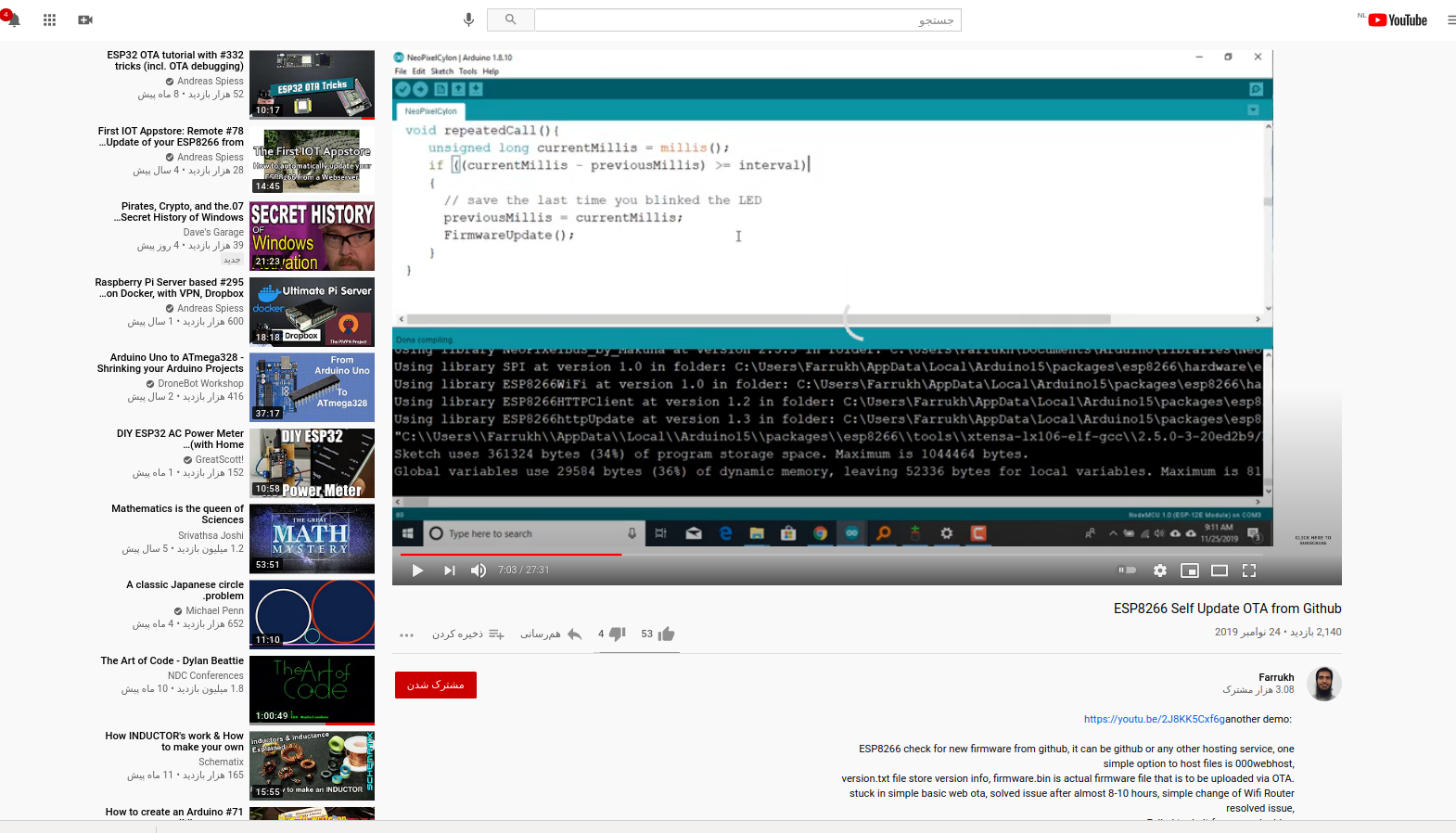This screenshot has height=833, width=1456.
Task: Click the search magnifier button
Action: (510, 19)
